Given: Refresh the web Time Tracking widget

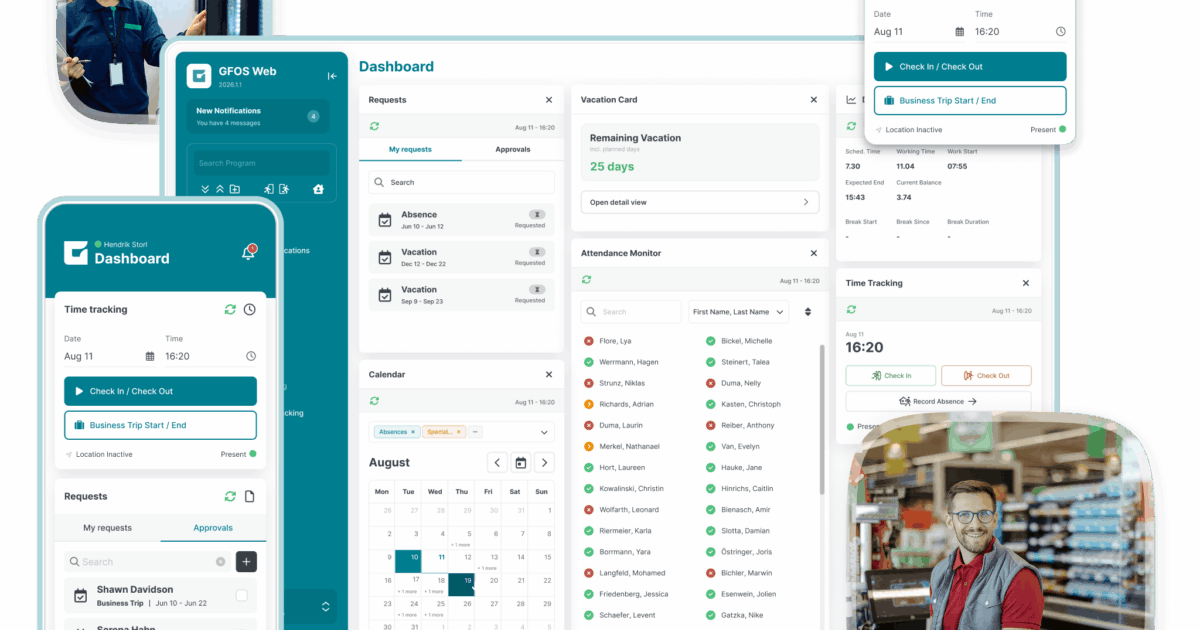Looking at the screenshot, I should (x=851, y=311).
